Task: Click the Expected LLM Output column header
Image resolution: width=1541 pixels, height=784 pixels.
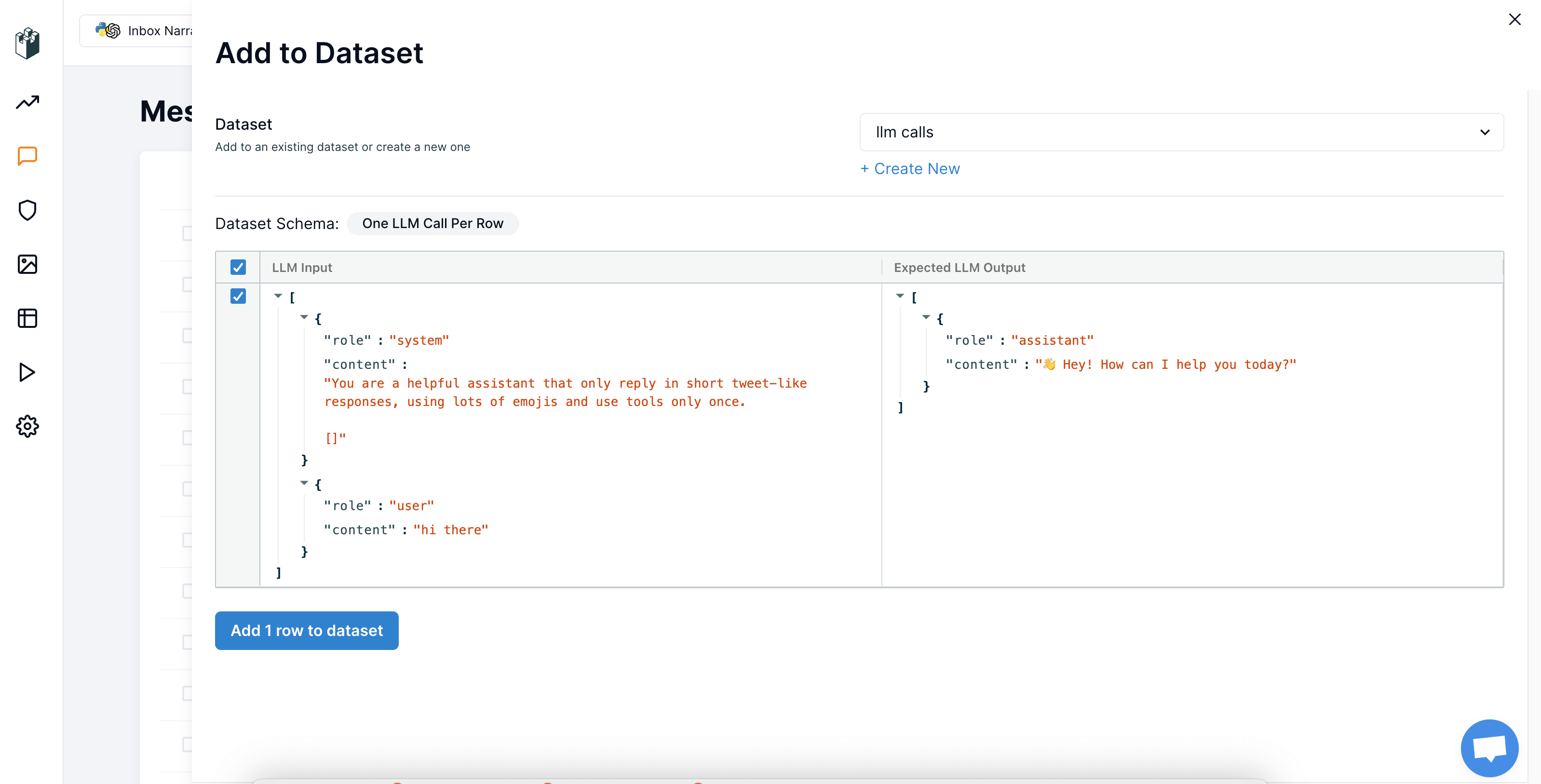Action: point(960,267)
